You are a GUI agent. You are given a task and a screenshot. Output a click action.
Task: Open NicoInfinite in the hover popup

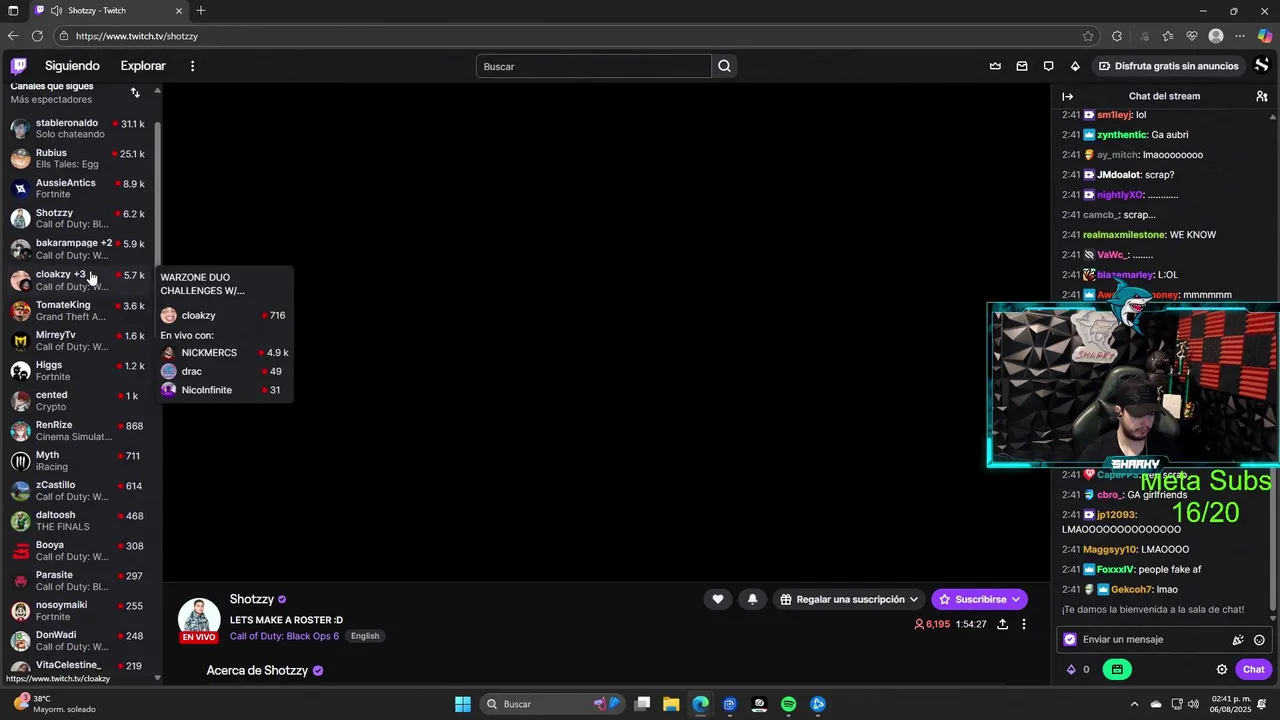(x=226, y=390)
